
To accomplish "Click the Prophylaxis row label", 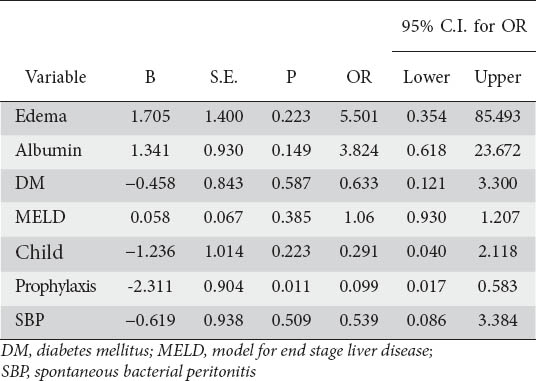I will pyautogui.click(x=55, y=287).
